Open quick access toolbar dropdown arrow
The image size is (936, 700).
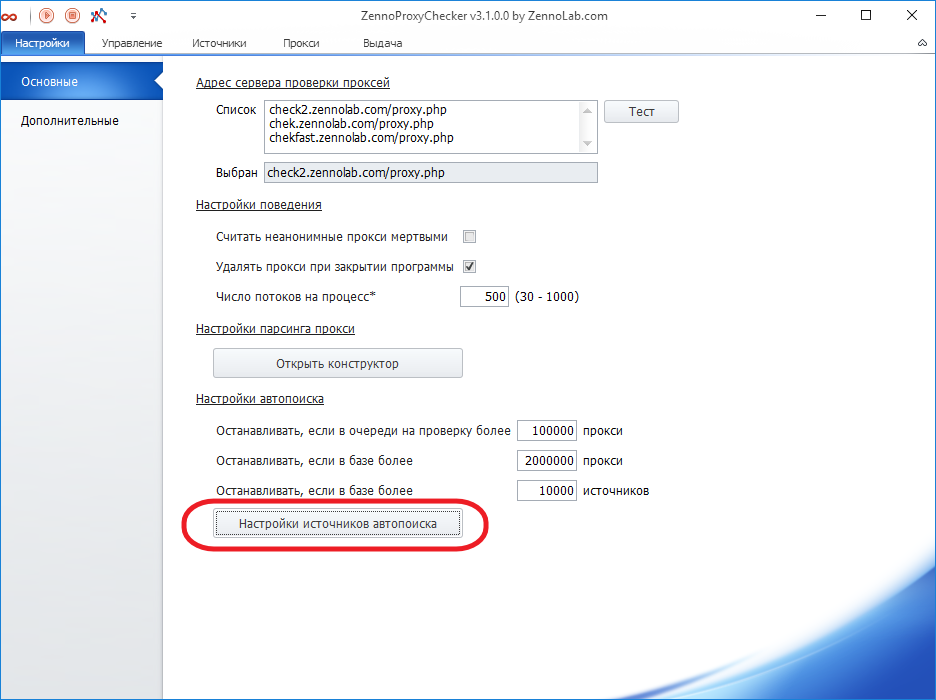tap(133, 16)
